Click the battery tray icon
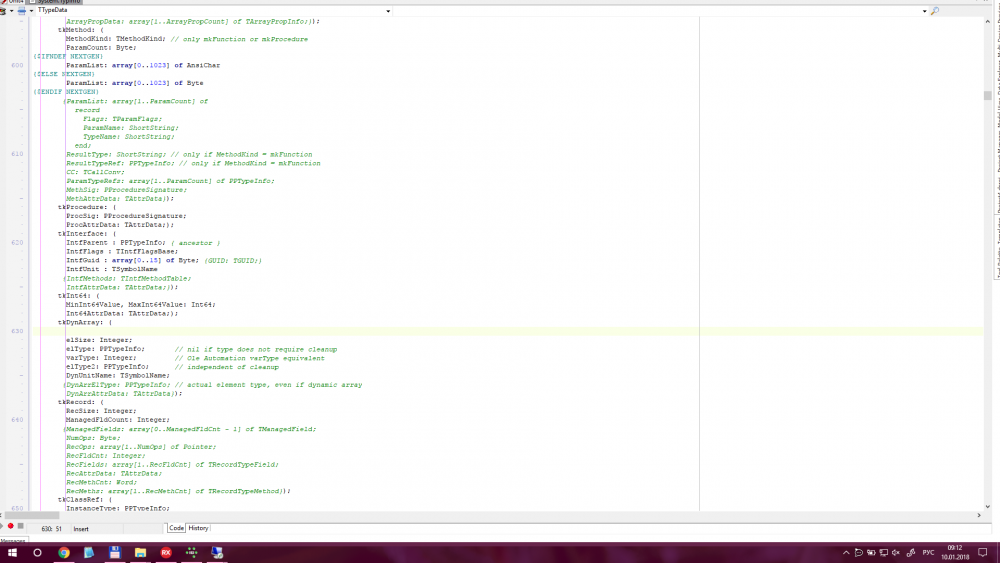This screenshot has width=1000, height=563. coord(871,553)
